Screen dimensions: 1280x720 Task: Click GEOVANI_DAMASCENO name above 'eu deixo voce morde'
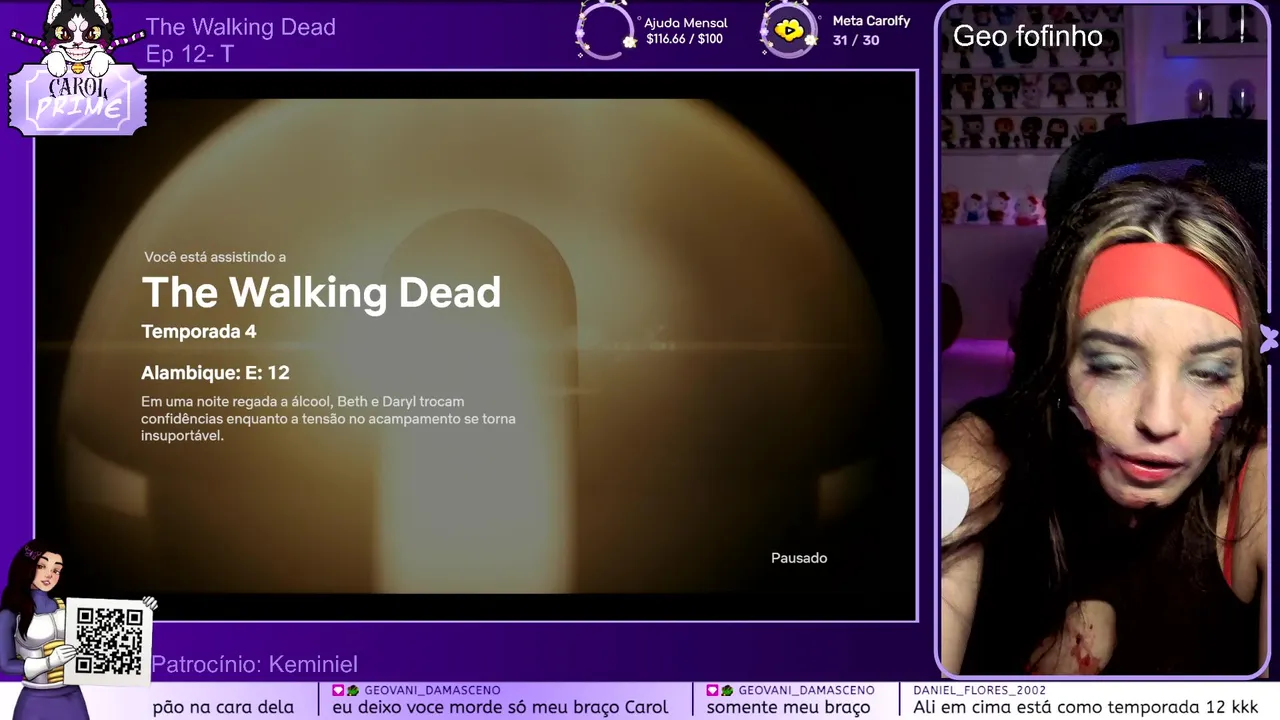[432, 691]
